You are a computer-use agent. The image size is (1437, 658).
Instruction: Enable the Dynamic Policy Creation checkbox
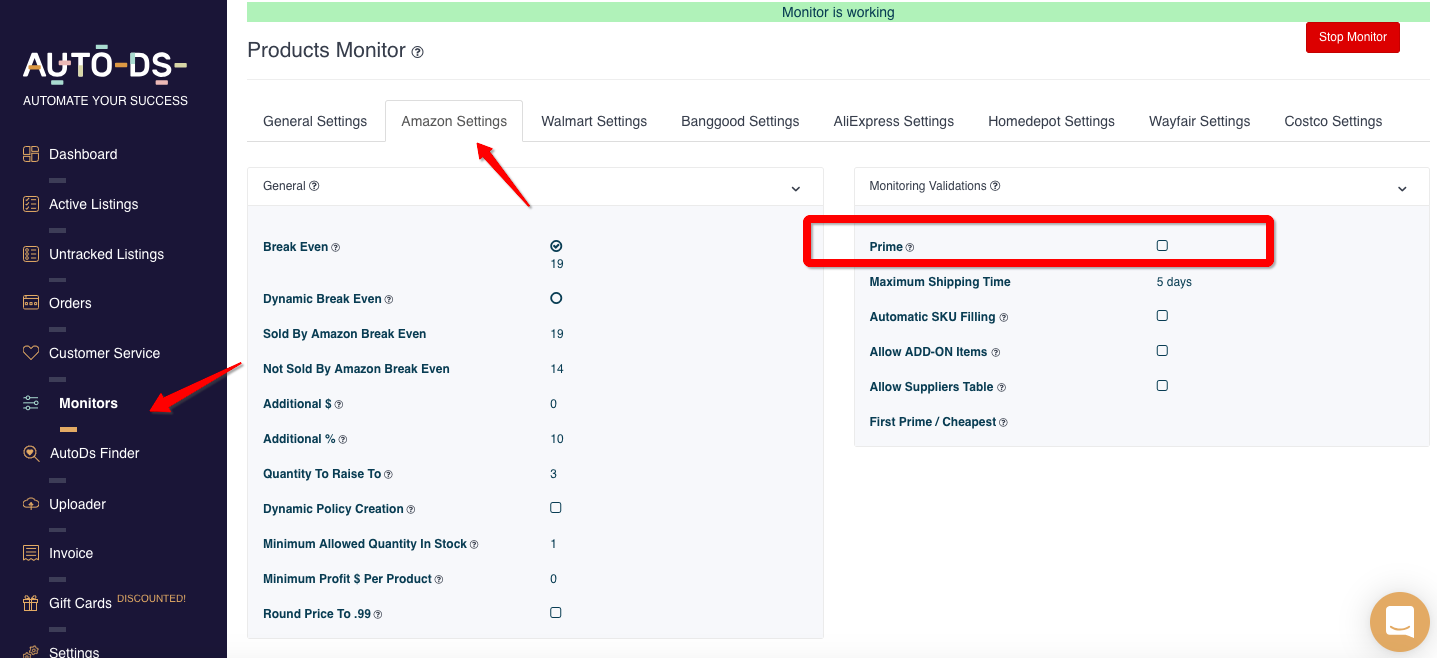pyautogui.click(x=556, y=508)
